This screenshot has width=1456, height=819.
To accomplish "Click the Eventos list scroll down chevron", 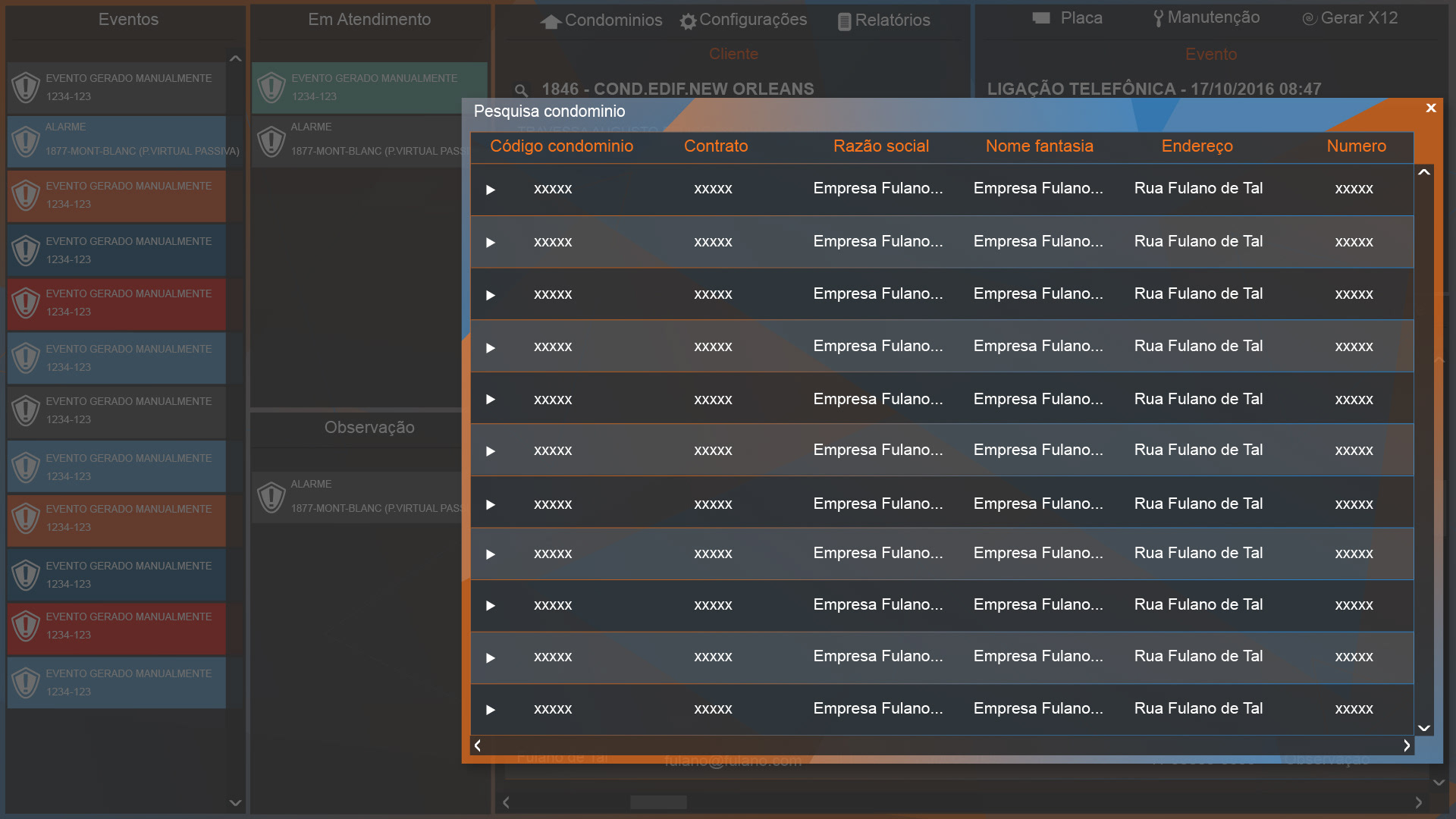I will point(235,802).
